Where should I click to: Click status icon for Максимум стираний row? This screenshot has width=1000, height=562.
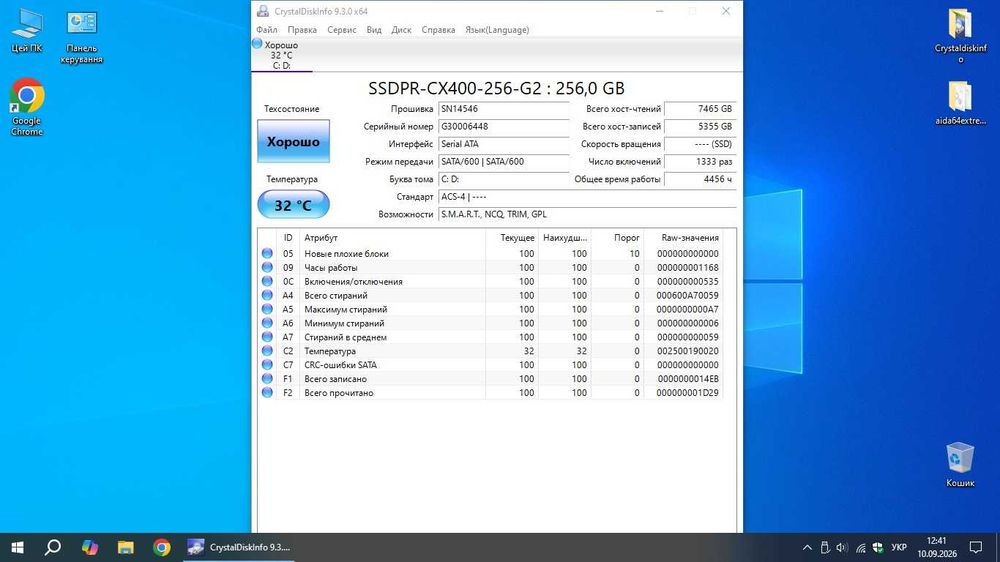[267, 309]
